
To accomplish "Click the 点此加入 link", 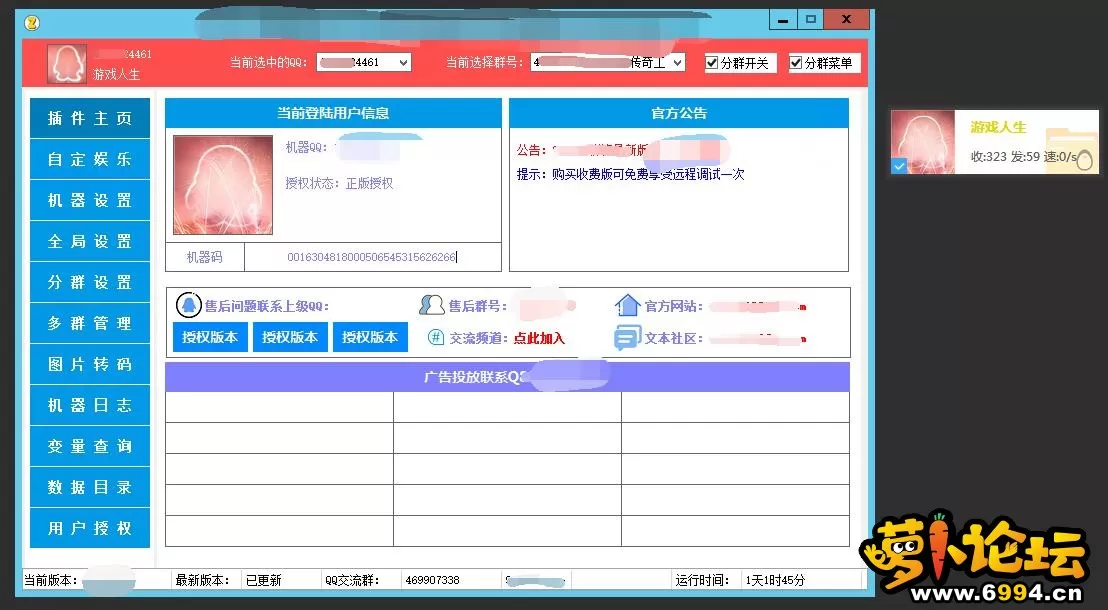I will click(539, 338).
